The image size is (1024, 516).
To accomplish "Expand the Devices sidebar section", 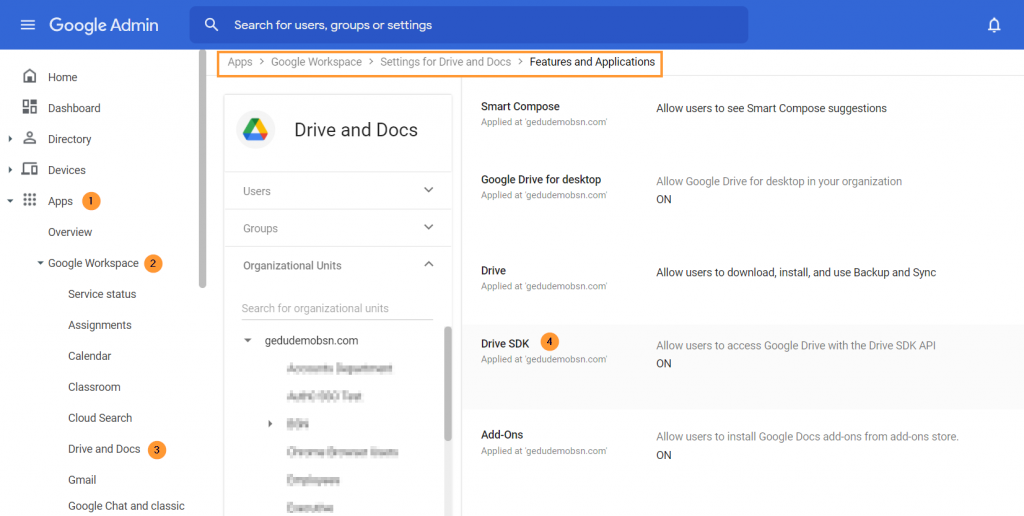I will click(x=10, y=170).
